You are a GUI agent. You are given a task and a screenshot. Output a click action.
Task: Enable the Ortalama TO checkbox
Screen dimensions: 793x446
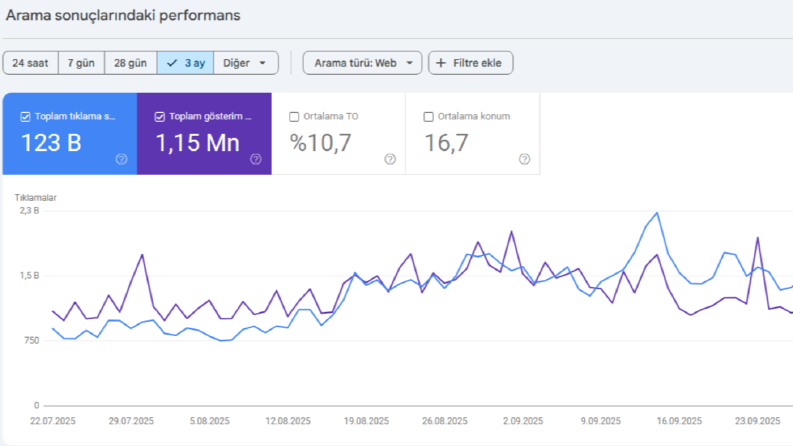pos(294,117)
